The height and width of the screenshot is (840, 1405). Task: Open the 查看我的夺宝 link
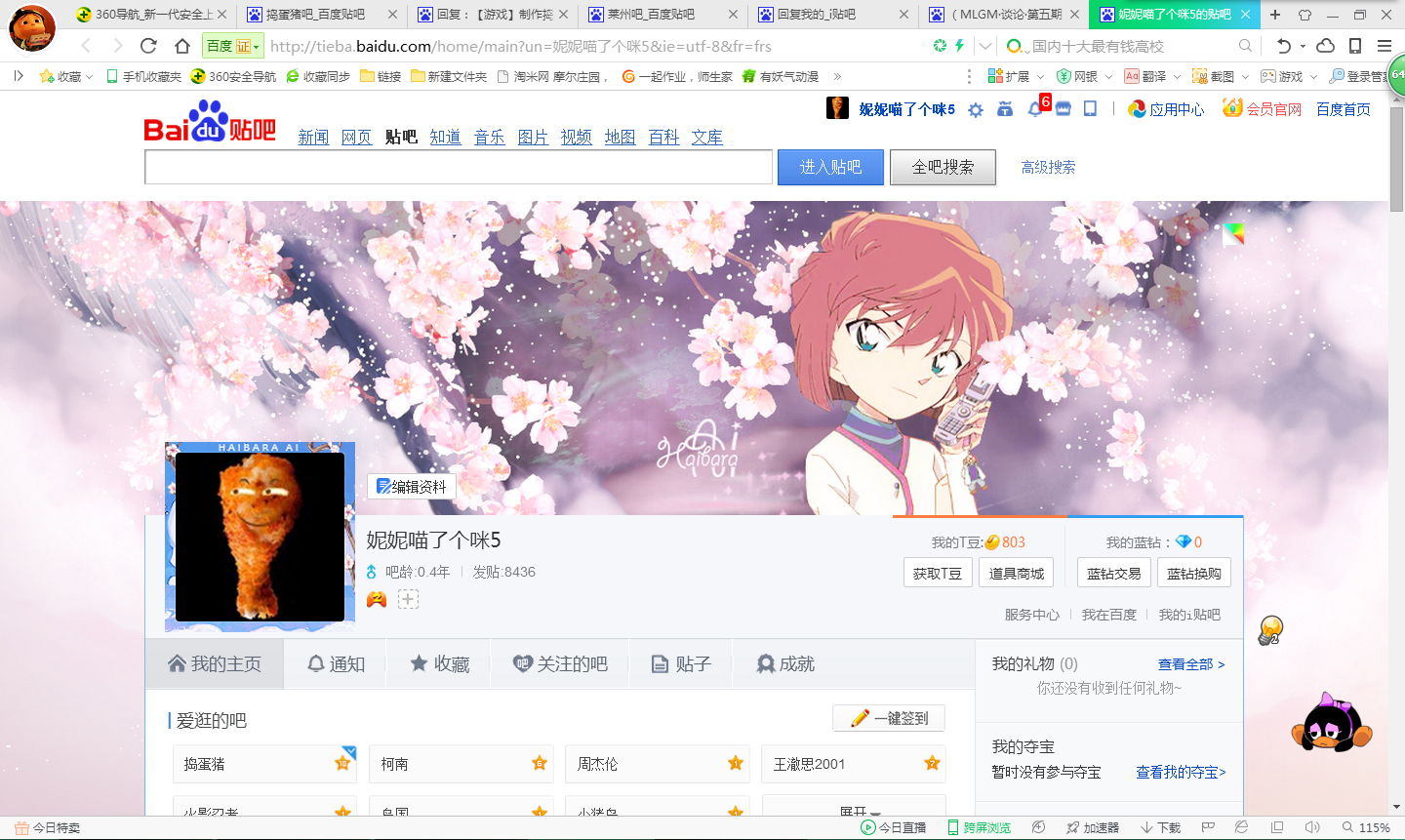coord(1181,772)
